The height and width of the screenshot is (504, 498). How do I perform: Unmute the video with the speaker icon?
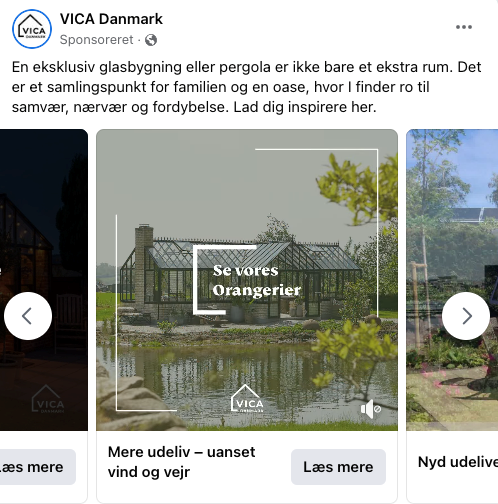click(370, 409)
